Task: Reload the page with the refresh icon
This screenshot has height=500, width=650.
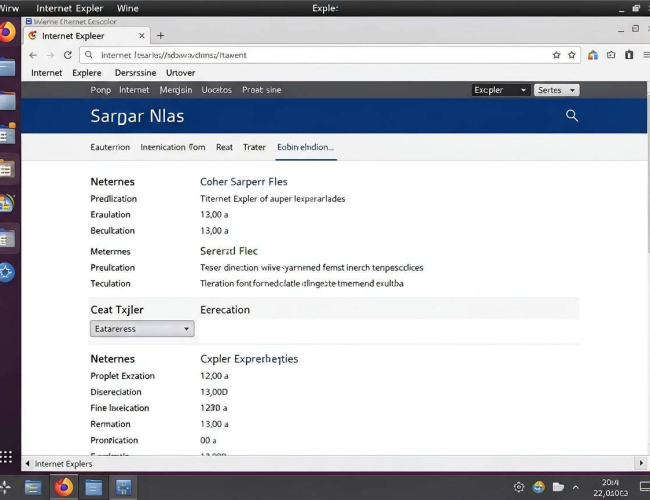Action: [x=68, y=55]
